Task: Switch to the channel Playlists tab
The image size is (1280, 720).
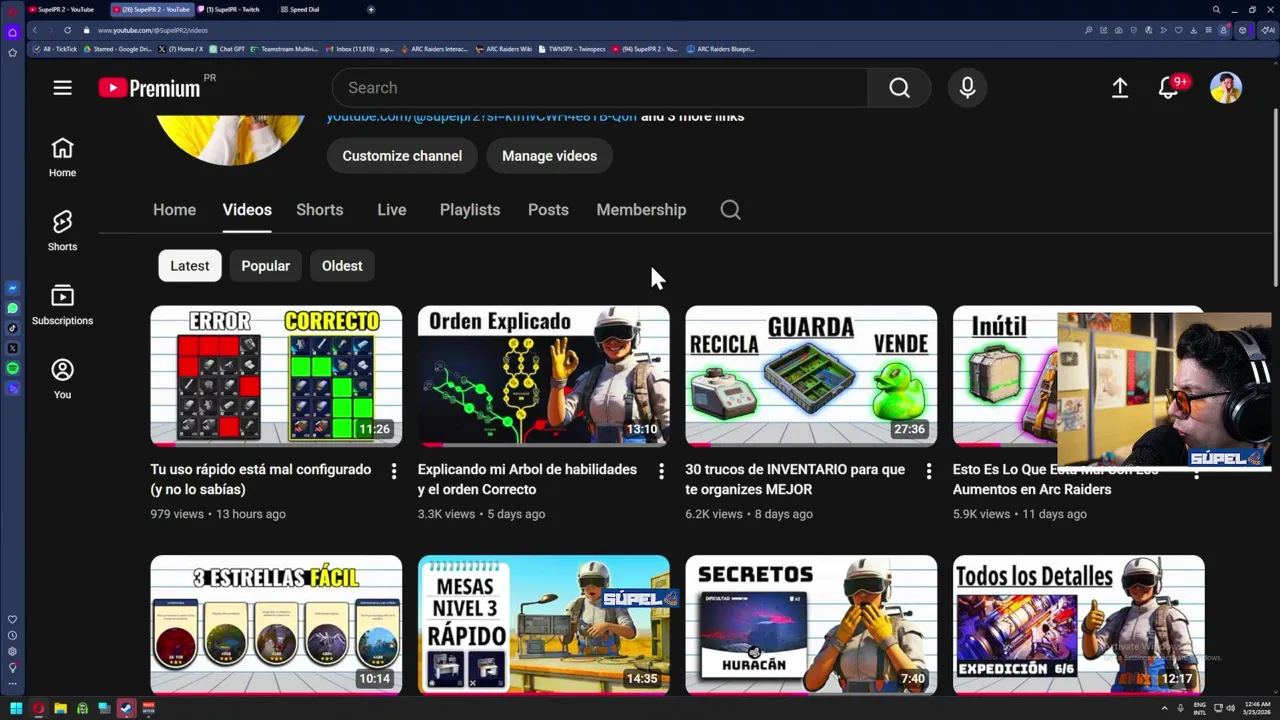Action: click(470, 210)
